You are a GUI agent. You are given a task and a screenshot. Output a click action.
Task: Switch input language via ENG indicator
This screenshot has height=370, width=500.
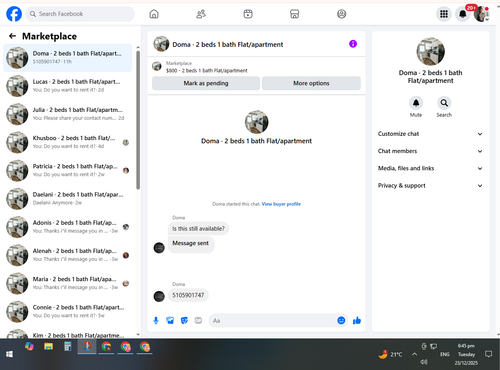(445, 354)
